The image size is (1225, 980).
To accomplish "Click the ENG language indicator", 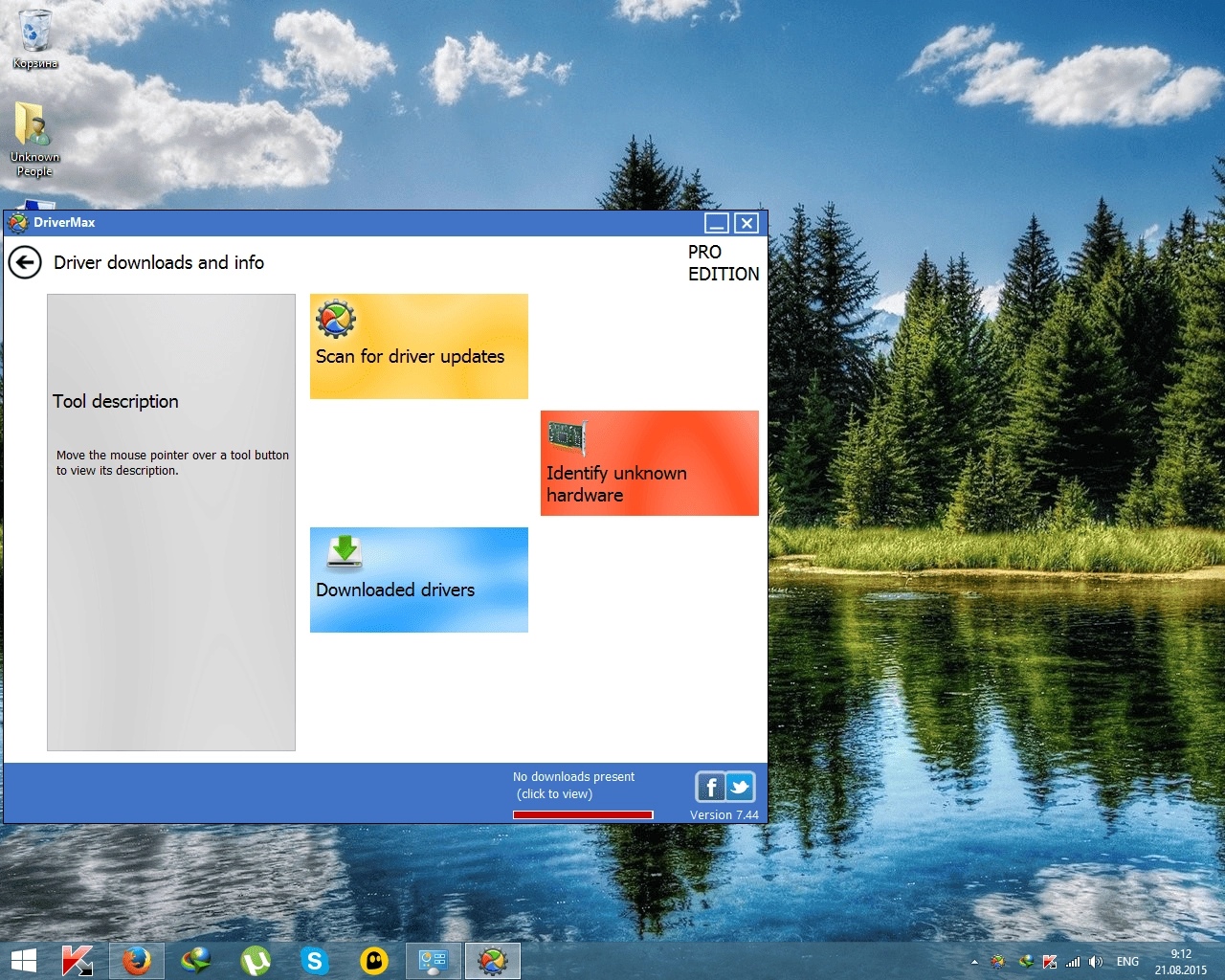I will [1128, 962].
